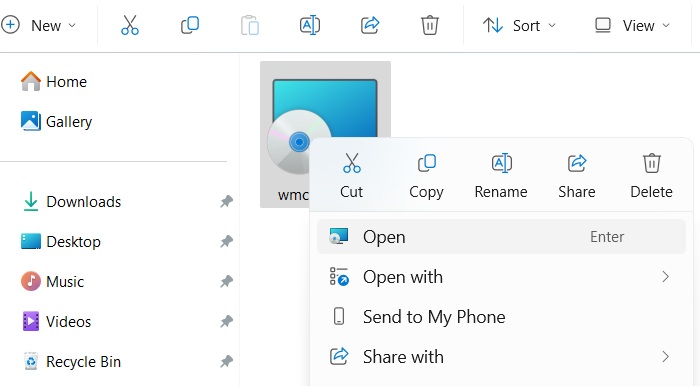700x386 pixels.
Task: Click the New button in toolbar
Action: point(38,25)
